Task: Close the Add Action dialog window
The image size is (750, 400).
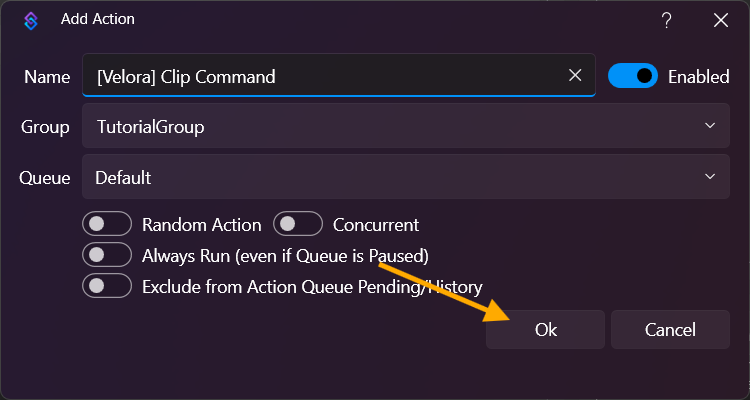Action: 720,20
